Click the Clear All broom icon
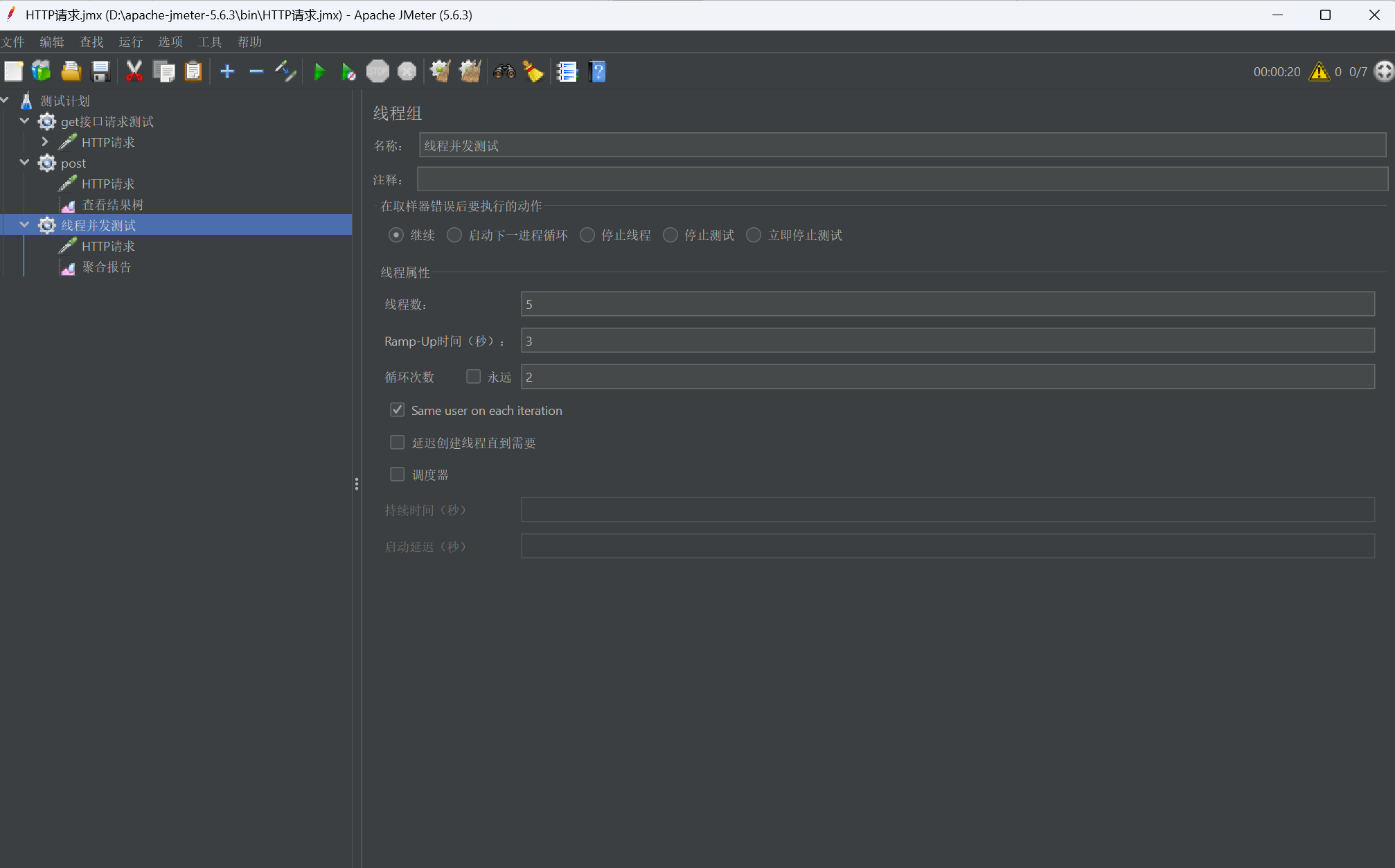The image size is (1395, 868). [x=470, y=71]
